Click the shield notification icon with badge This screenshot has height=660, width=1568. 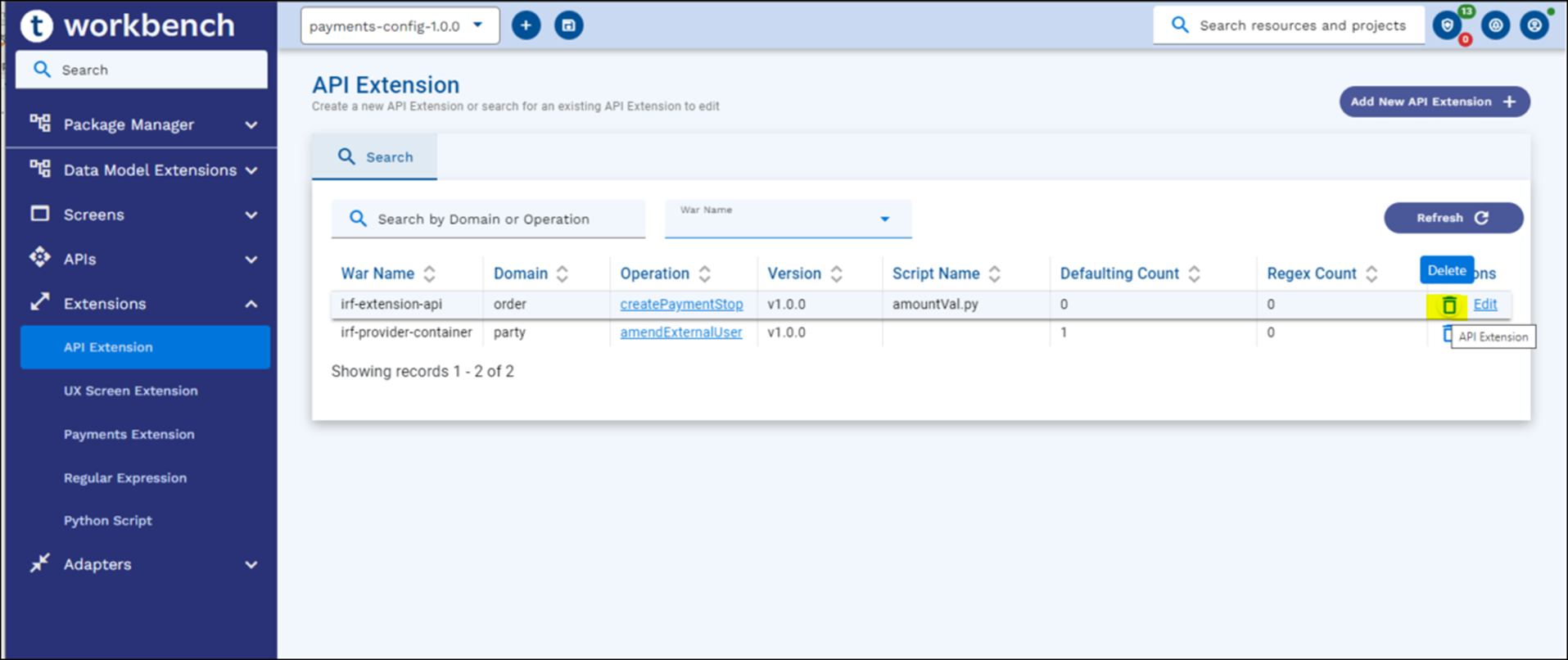click(x=1448, y=25)
